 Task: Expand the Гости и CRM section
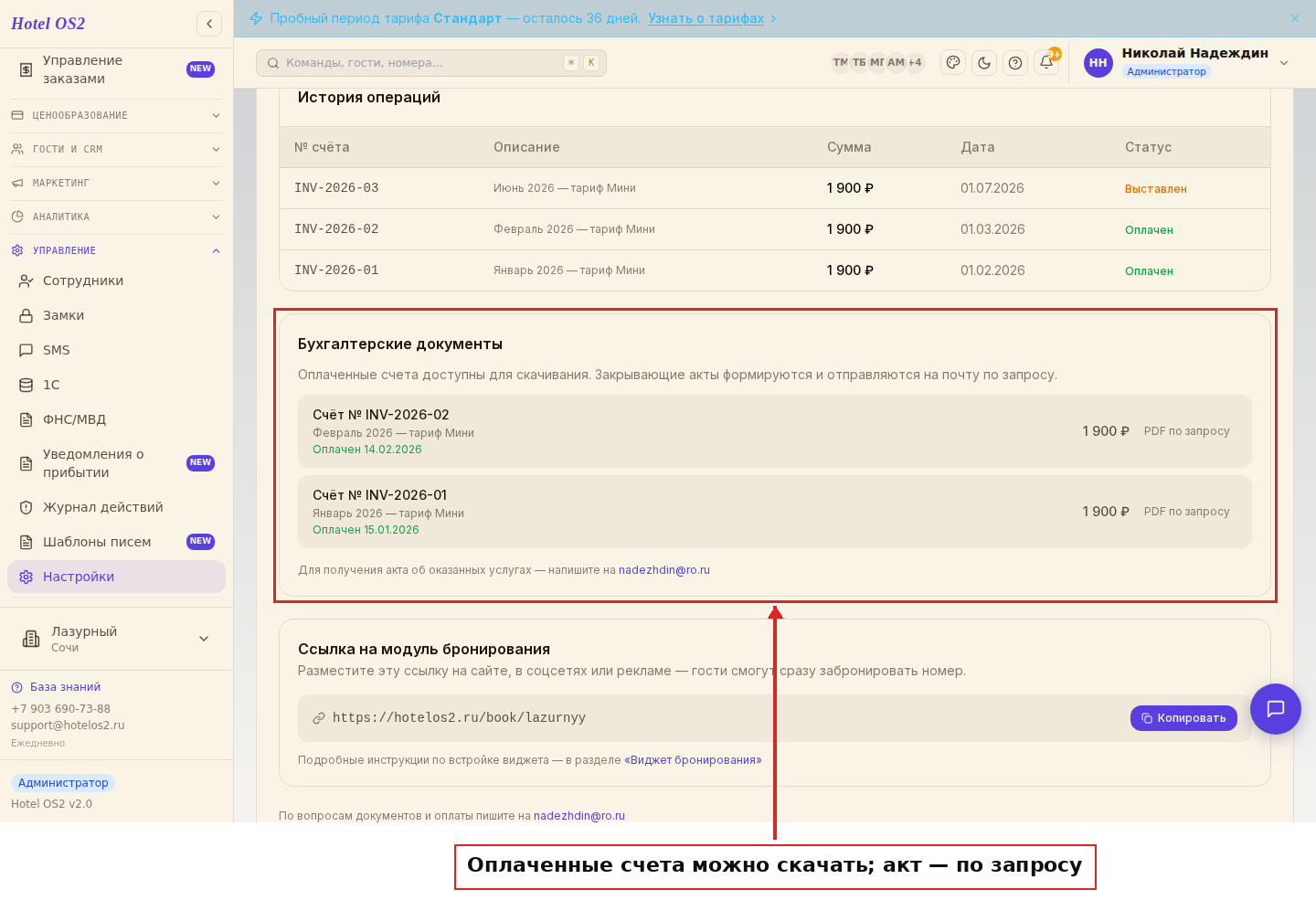point(116,149)
